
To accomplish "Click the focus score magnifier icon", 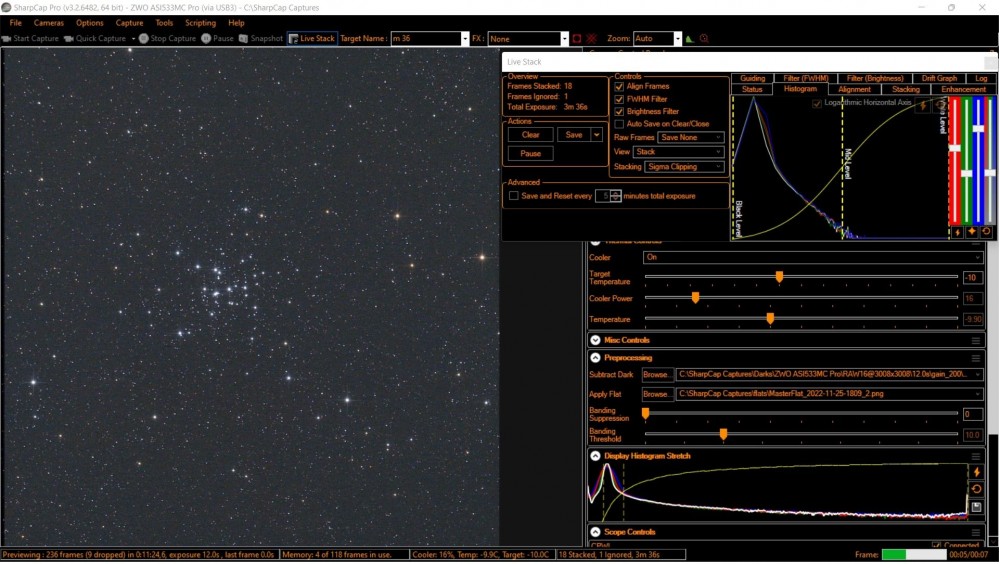I will [704, 38].
